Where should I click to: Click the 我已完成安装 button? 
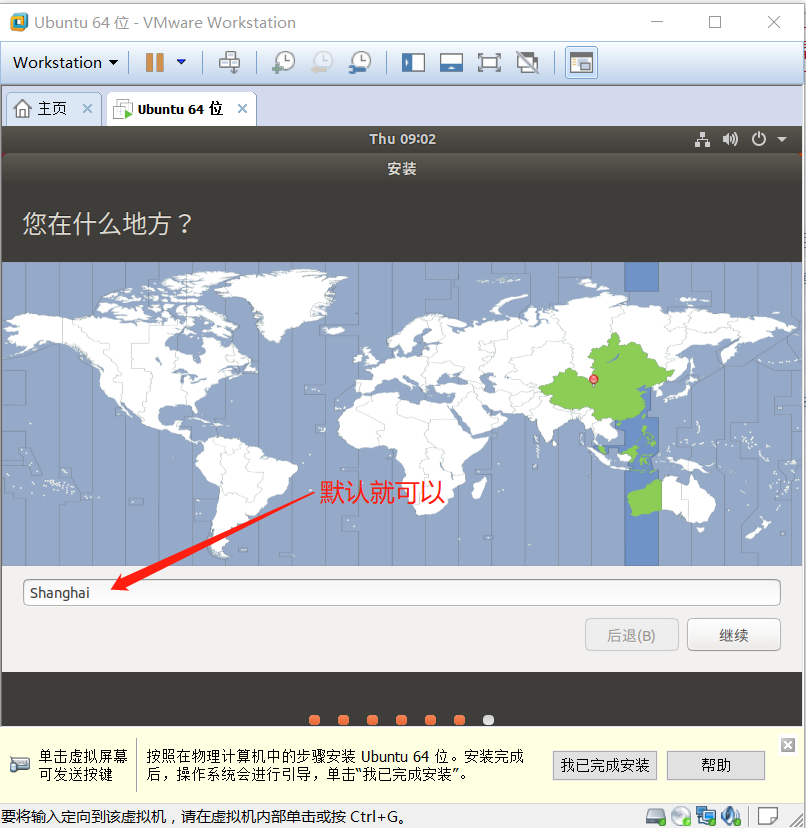click(605, 765)
